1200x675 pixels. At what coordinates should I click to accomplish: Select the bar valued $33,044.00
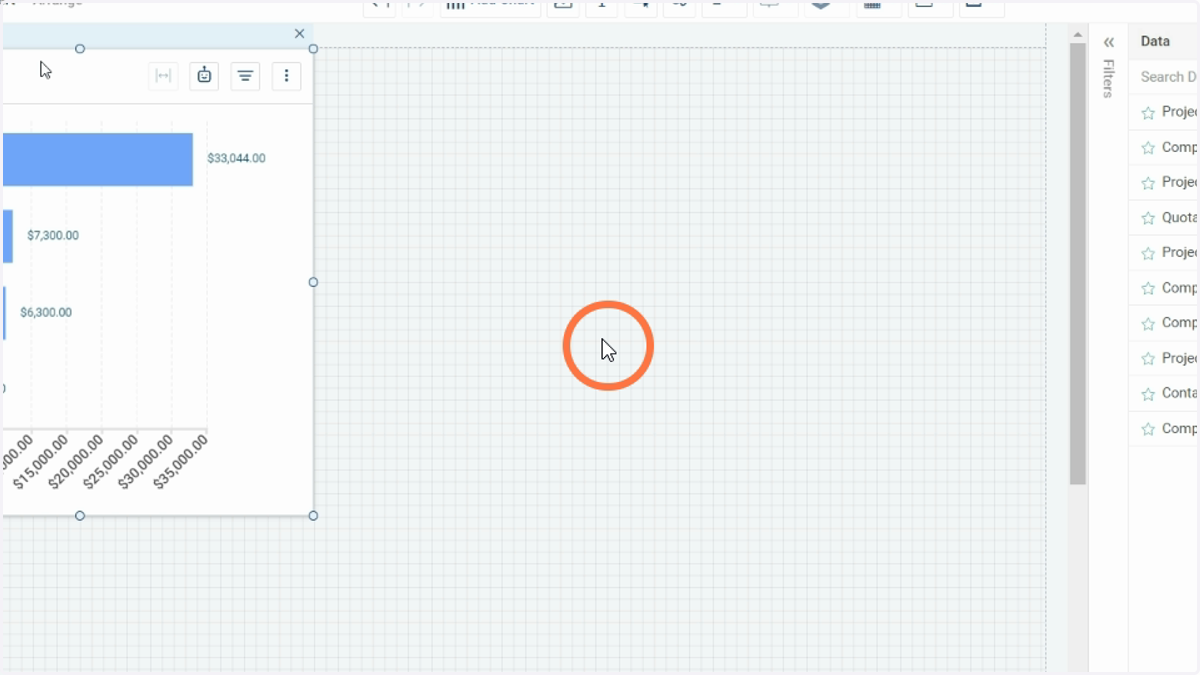pyautogui.click(x=97, y=159)
